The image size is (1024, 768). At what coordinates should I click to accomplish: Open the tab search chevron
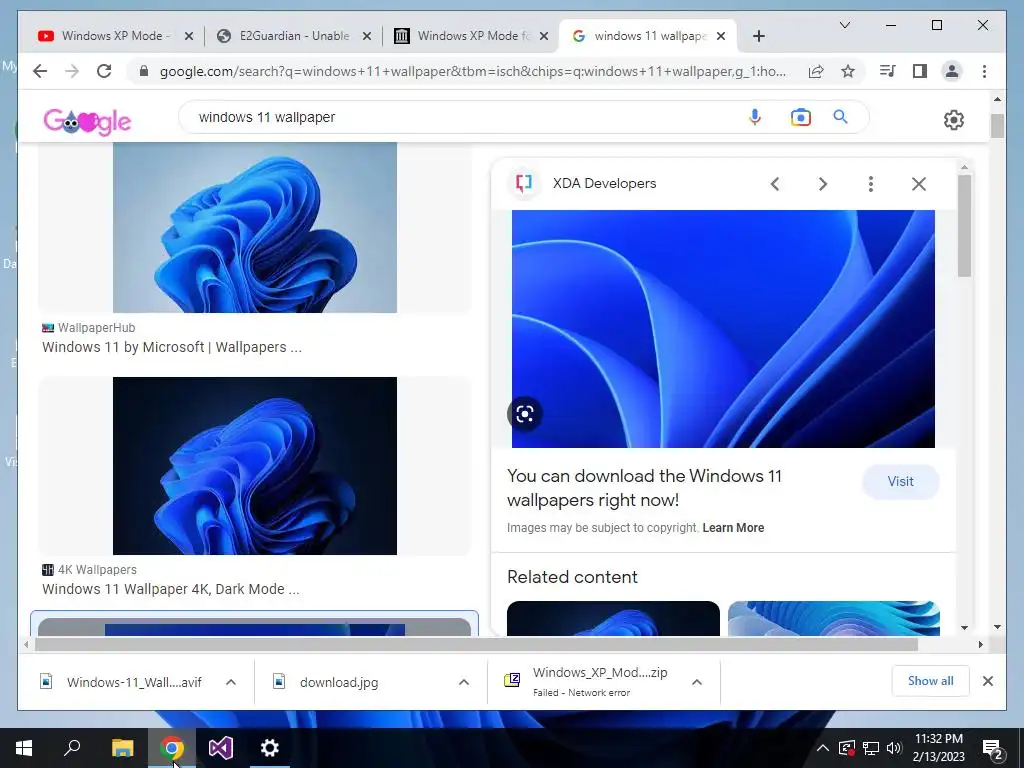coord(844,25)
